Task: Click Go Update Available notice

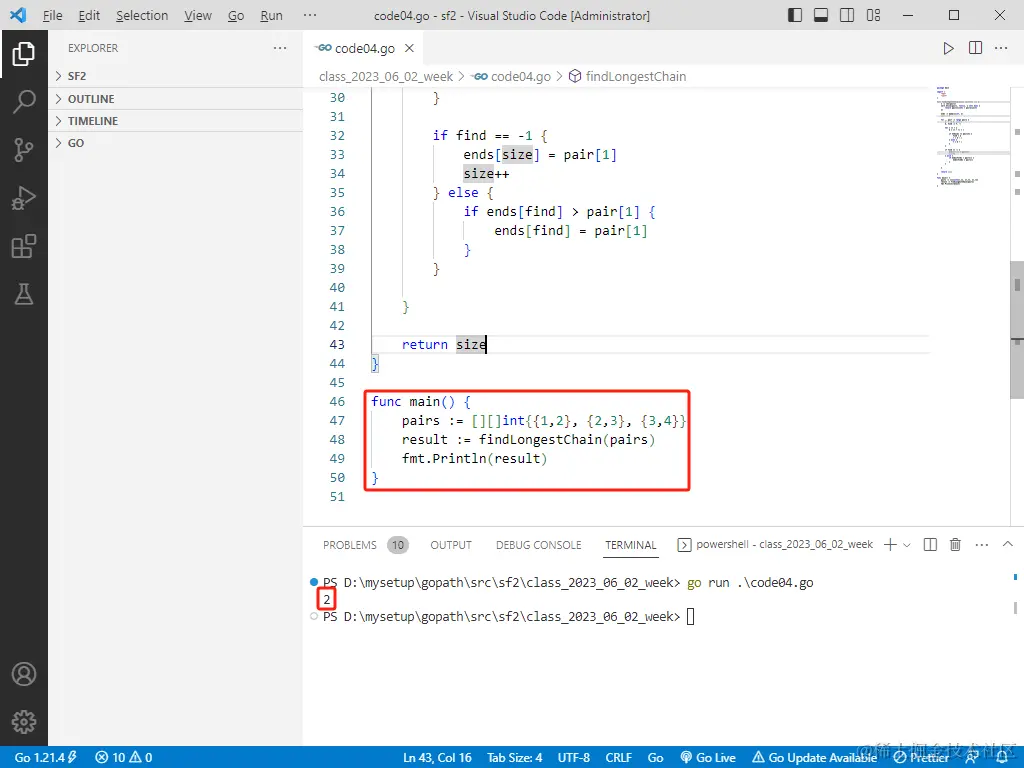Action: pos(814,758)
